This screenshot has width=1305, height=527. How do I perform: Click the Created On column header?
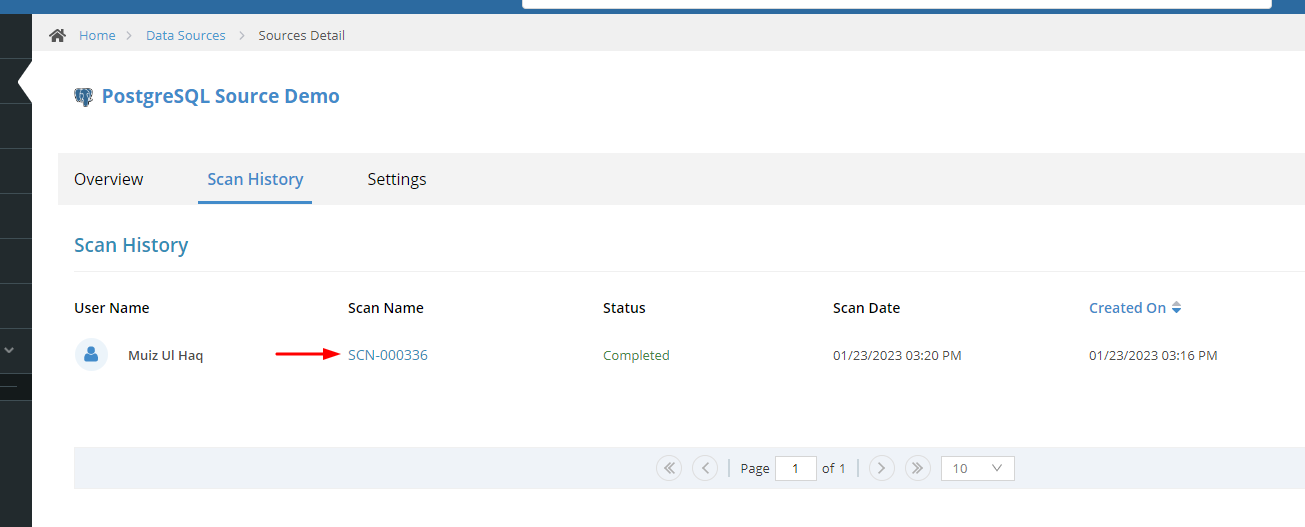(1127, 308)
